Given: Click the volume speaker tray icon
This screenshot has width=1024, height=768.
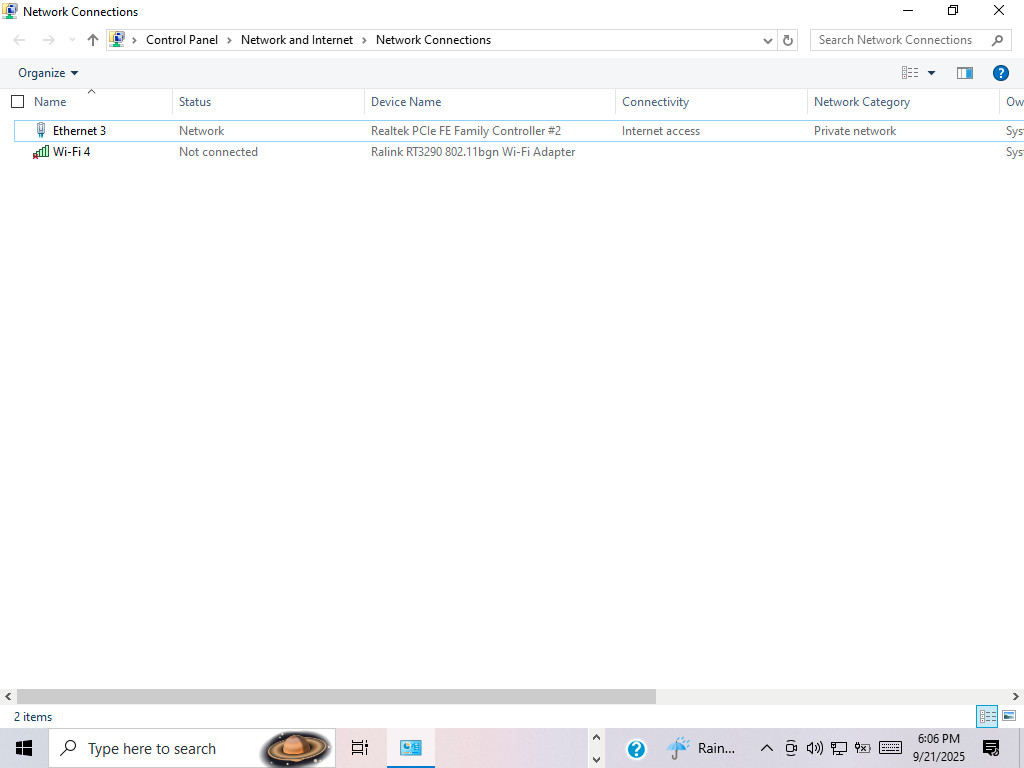Looking at the screenshot, I should (x=814, y=748).
